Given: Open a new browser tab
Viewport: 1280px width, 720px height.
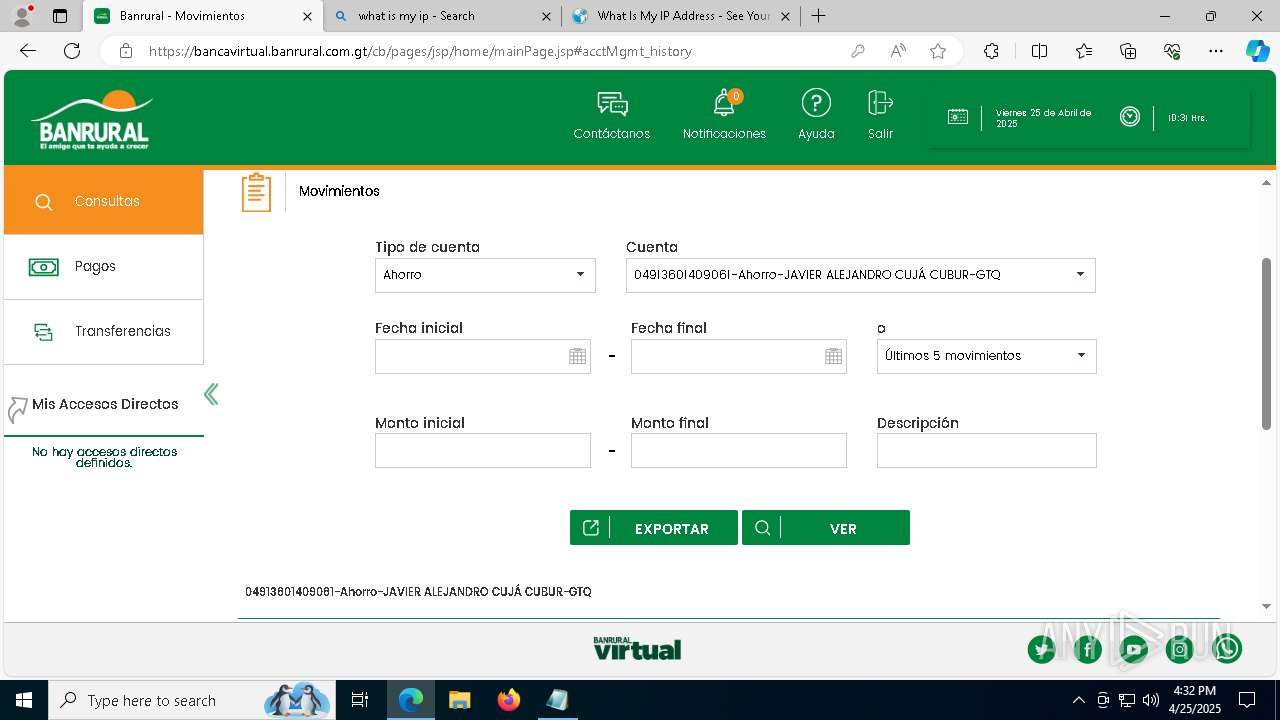Looking at the screenshot, I should pyautogui.click(x=818, y=16).
